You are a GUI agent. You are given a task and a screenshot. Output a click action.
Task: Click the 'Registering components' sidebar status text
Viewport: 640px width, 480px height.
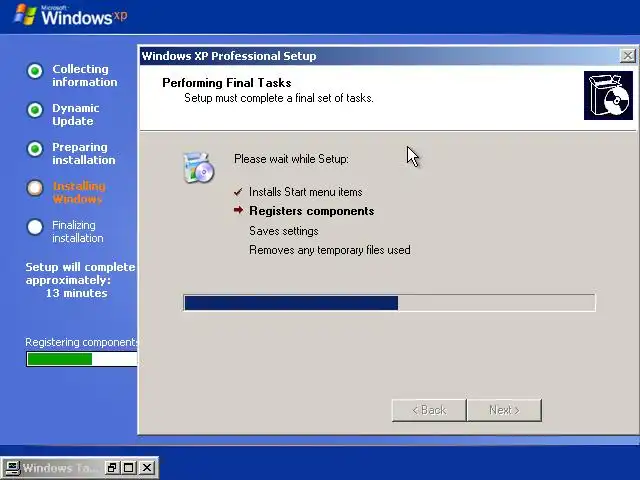[81, 342]
